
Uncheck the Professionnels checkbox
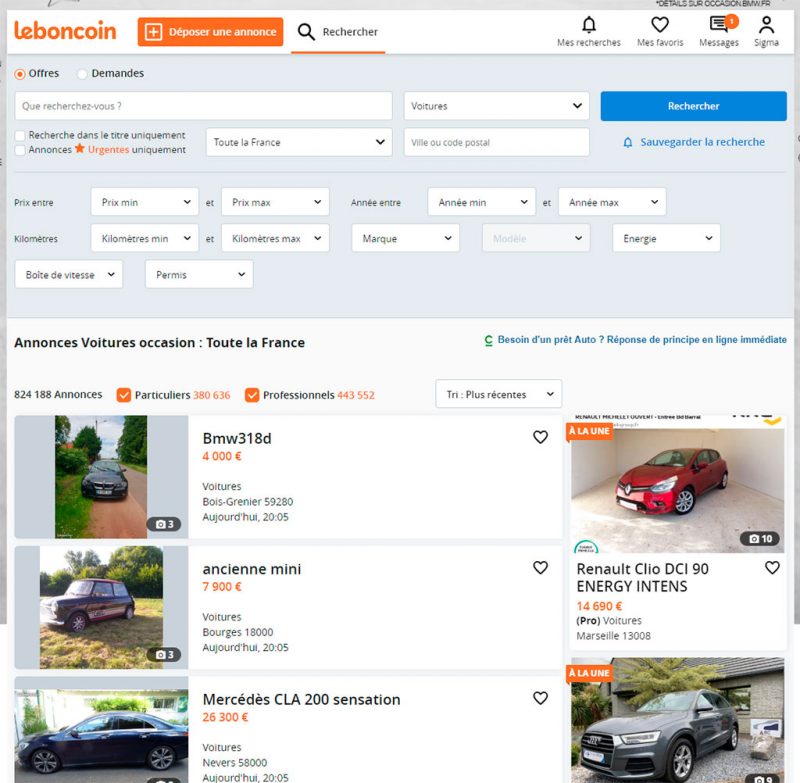point(252,395)
